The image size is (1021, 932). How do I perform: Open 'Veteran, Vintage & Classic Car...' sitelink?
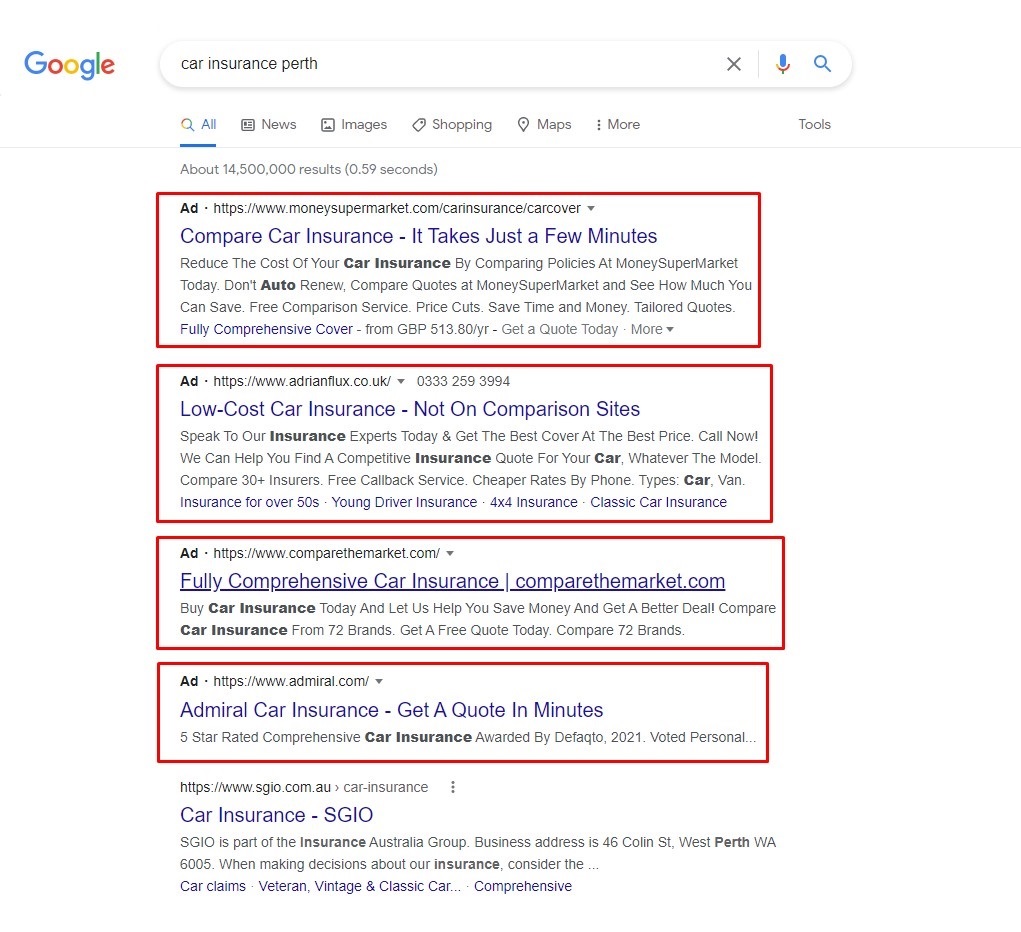point(359,886)
